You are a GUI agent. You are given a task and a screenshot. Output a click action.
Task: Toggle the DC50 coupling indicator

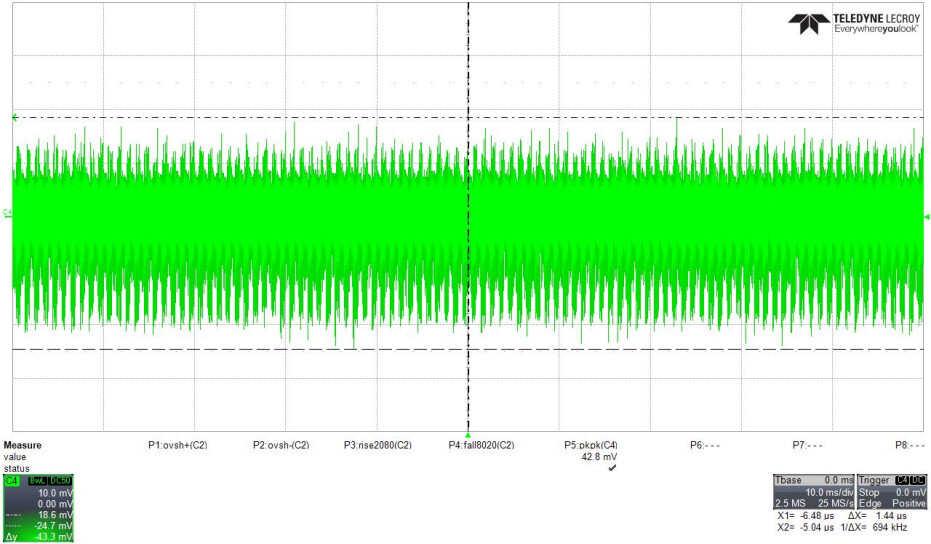[x=60, y=480]
